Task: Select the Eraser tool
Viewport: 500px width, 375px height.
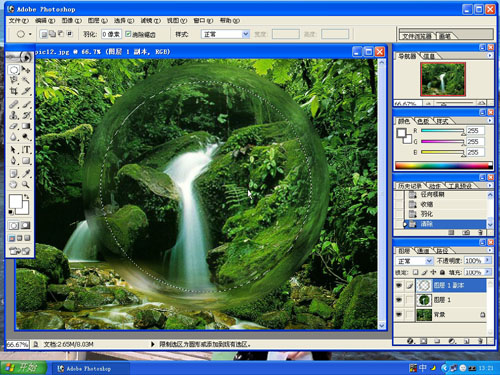Action: coord(14,126)
